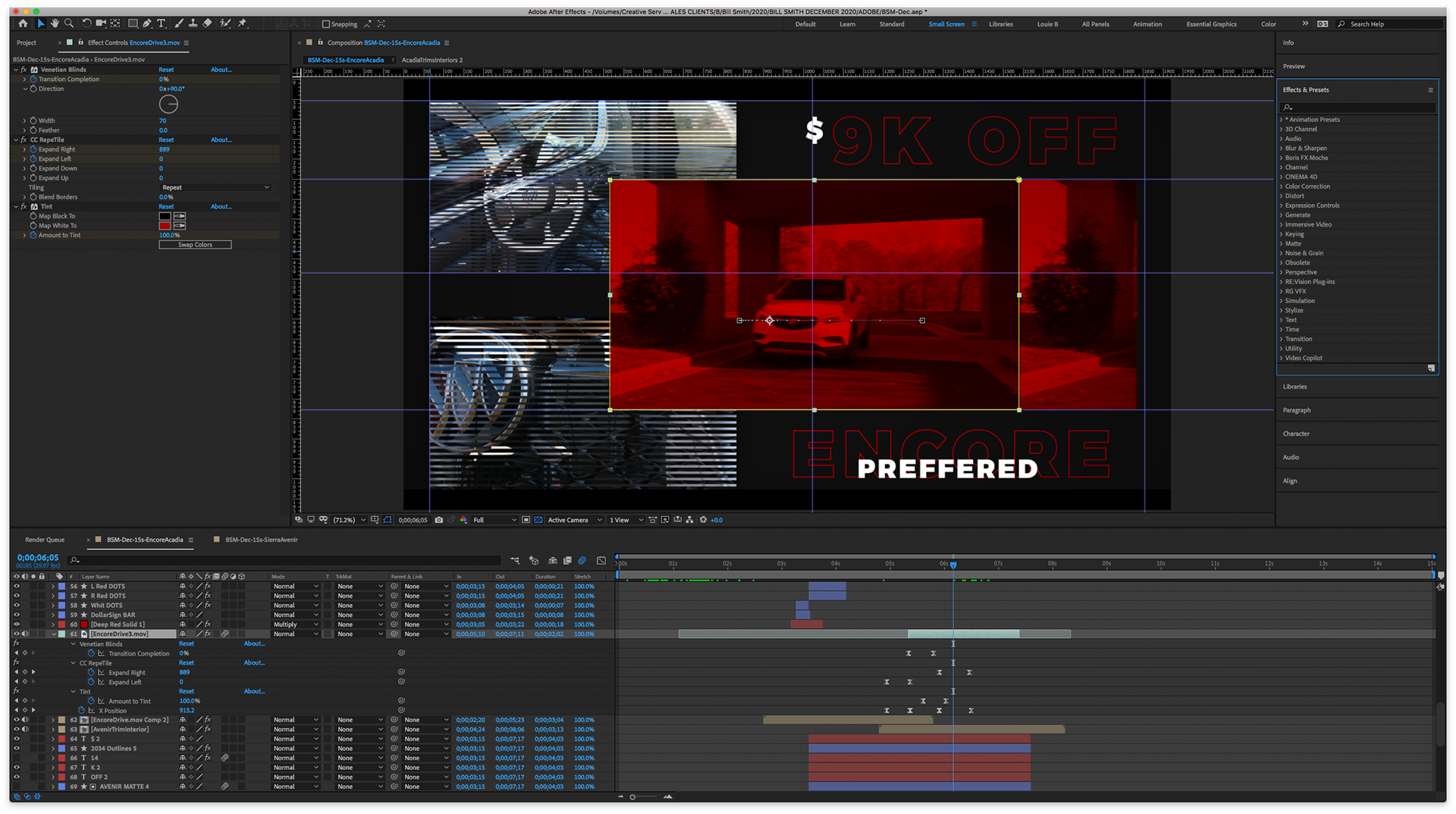Click the Direction angle dial control
This screenshot has height=814, width=1456.
pos(168,105)
